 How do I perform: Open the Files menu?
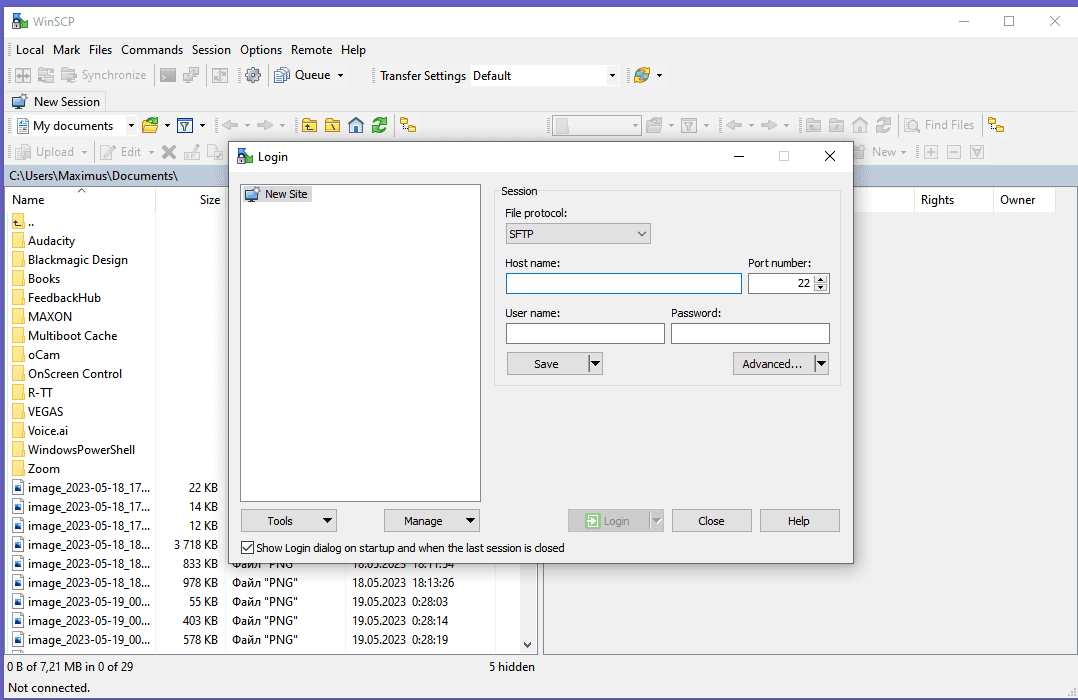click(x=100, y=50)
